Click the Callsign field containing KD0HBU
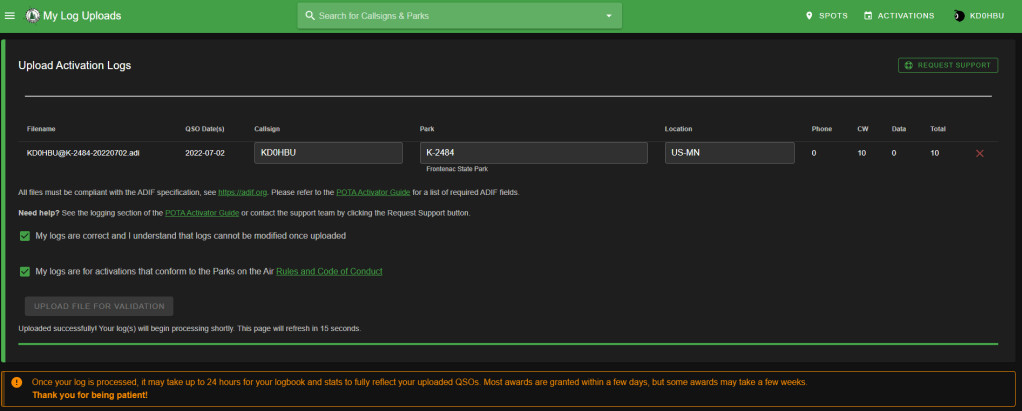 pos(328,153)
